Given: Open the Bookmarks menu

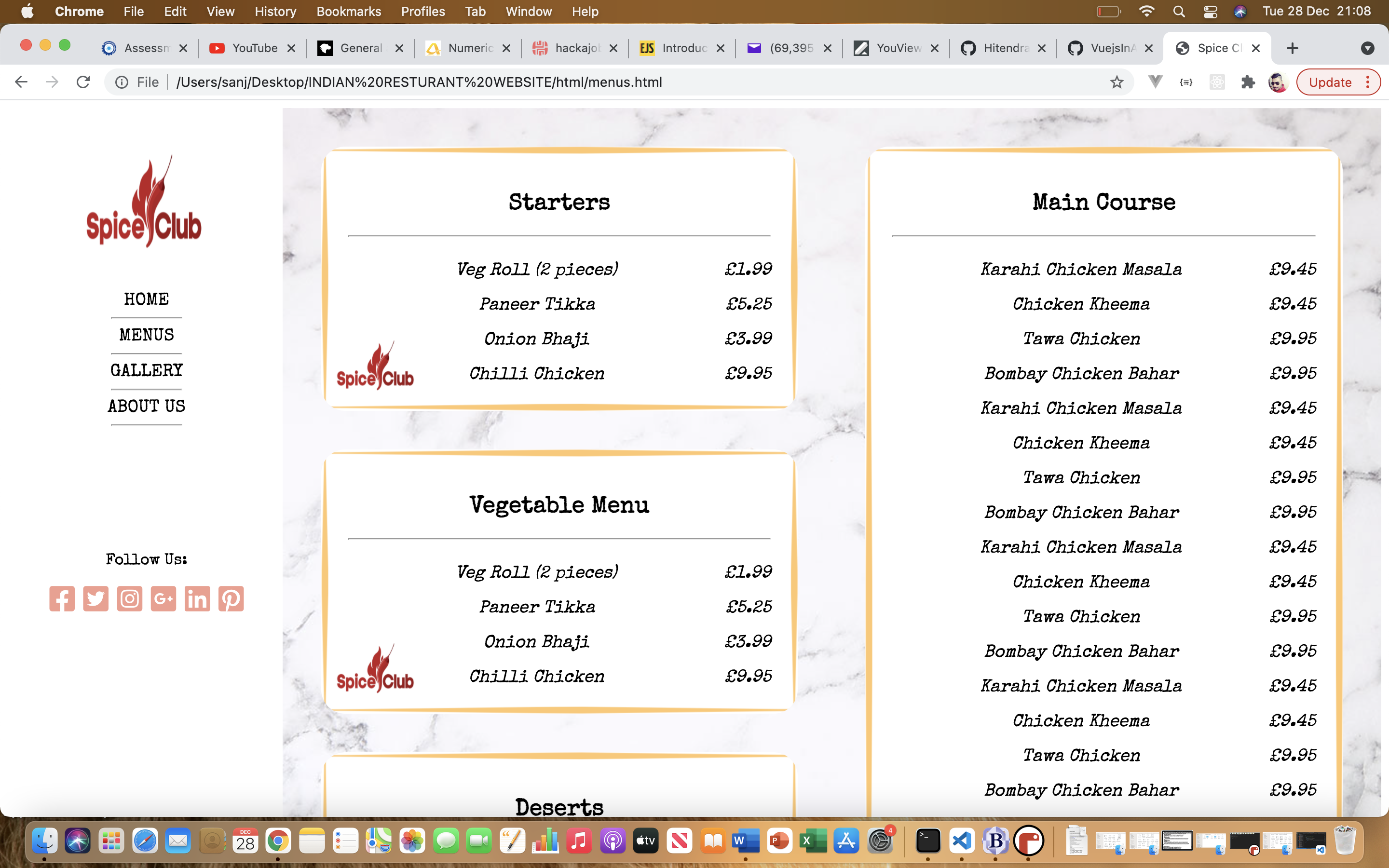Looking at the screenshot, I should 348,11.
